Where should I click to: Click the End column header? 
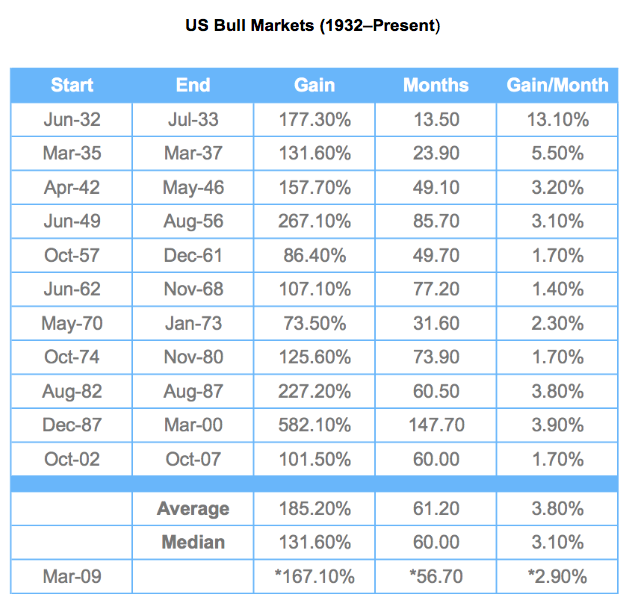(193, 85)
